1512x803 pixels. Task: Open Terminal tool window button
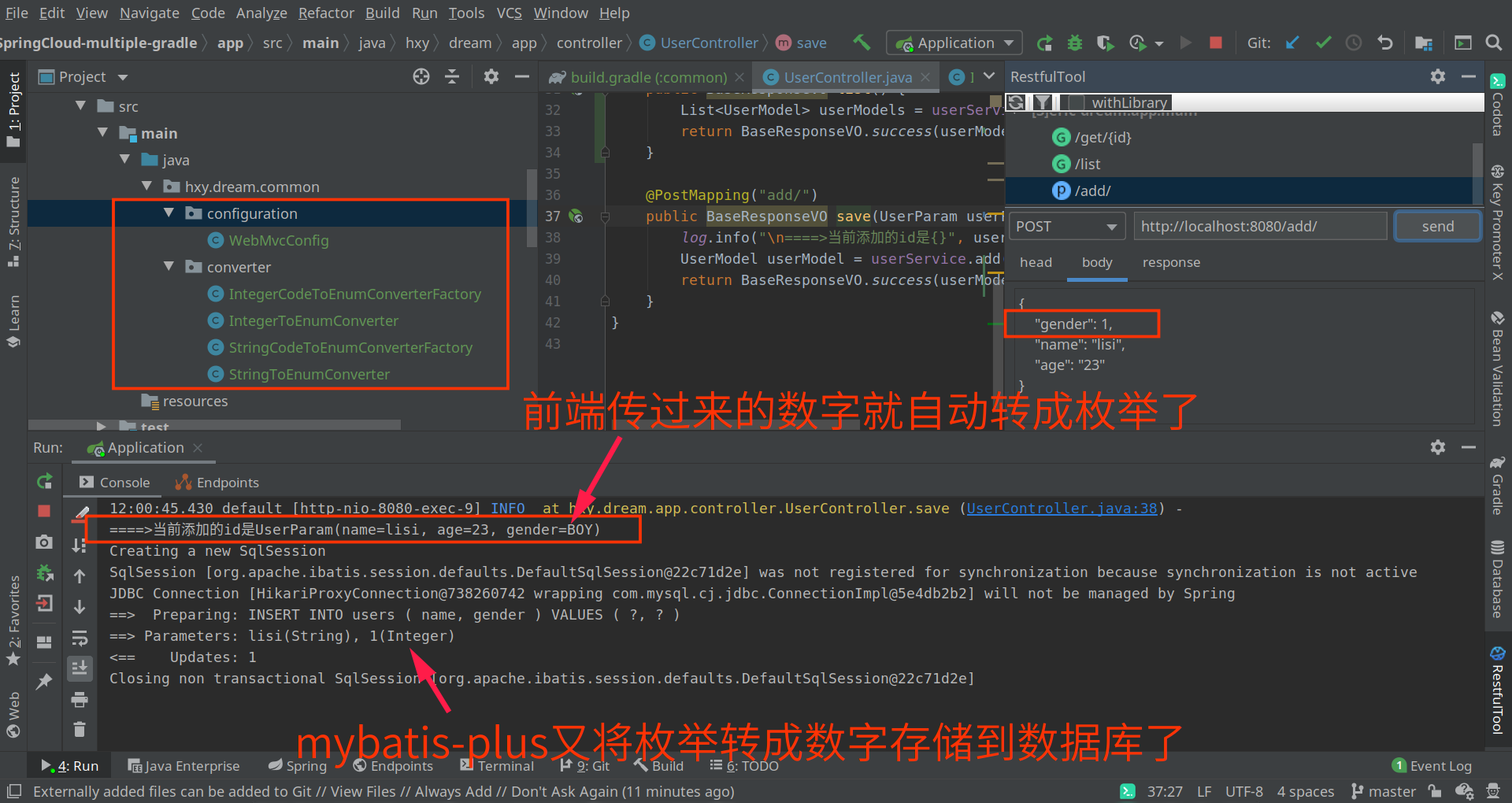(x=497, y=766)
